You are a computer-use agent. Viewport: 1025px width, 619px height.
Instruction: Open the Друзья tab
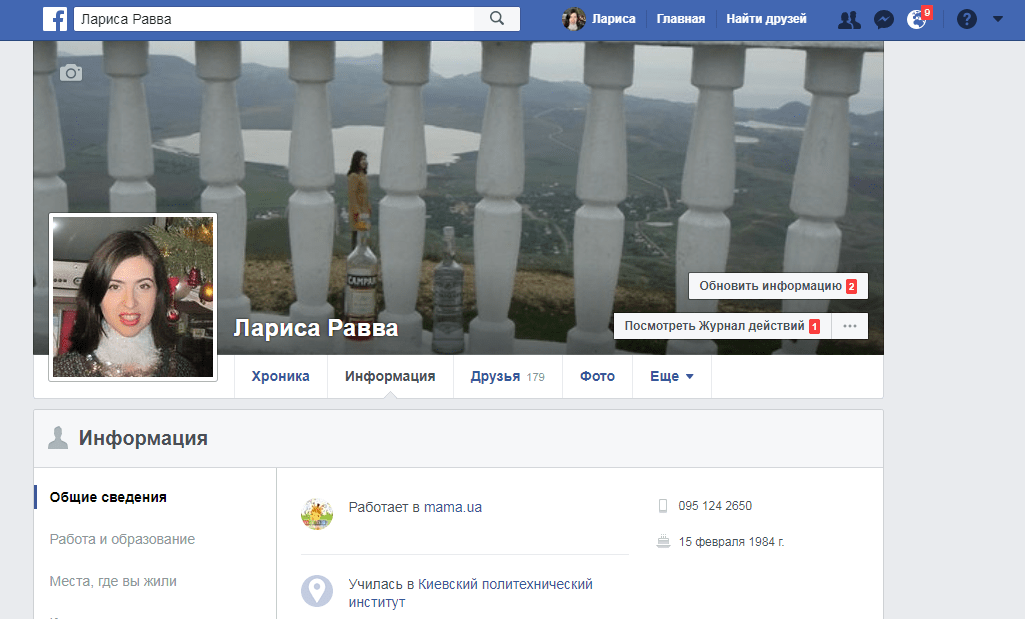click(507, 377)
